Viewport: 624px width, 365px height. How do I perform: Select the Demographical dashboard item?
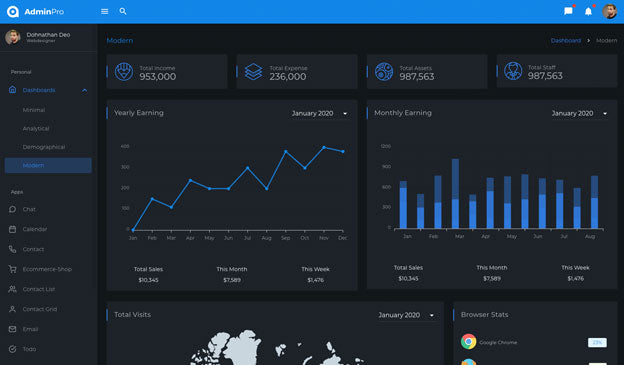coord(44,147)
